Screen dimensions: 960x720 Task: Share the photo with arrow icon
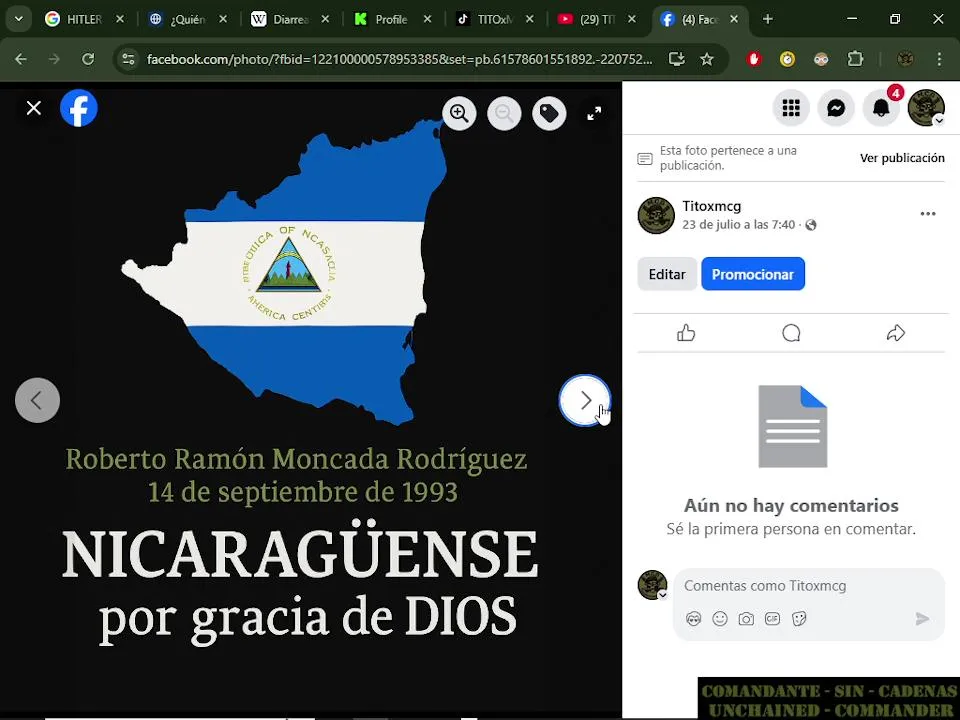tap(896, 333)
